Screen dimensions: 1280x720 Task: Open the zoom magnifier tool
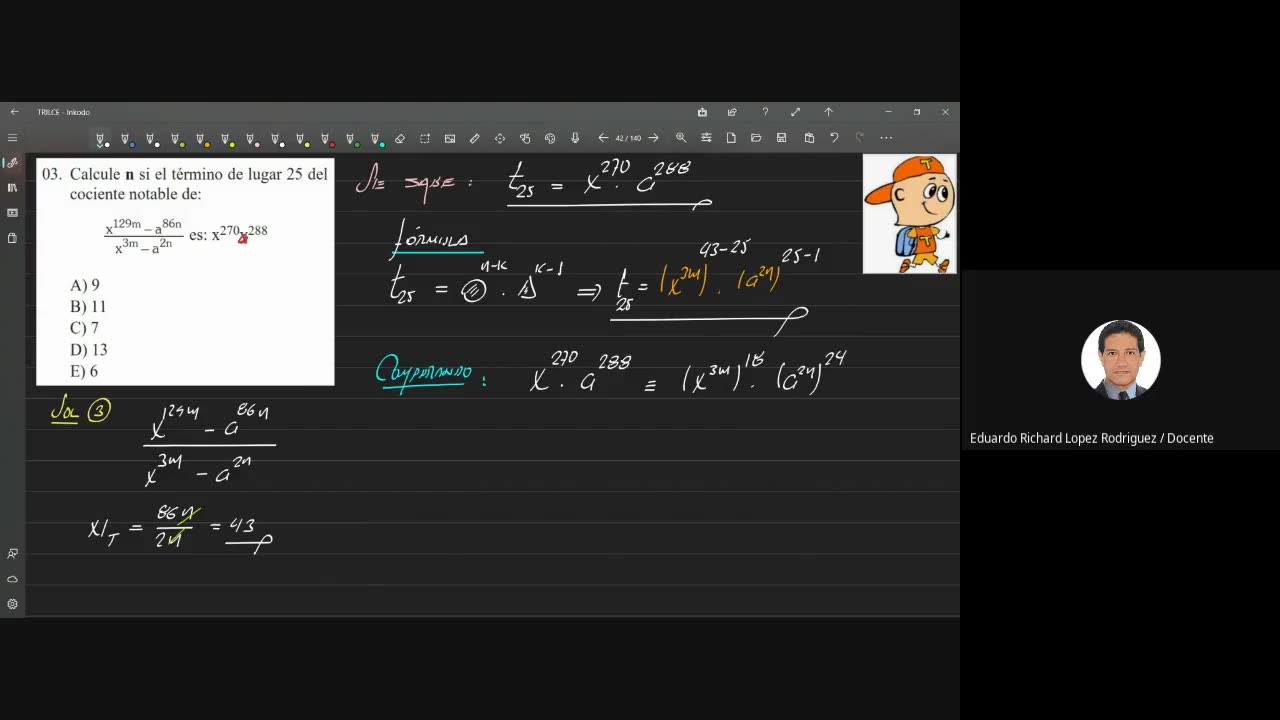[x=681, y=138]
